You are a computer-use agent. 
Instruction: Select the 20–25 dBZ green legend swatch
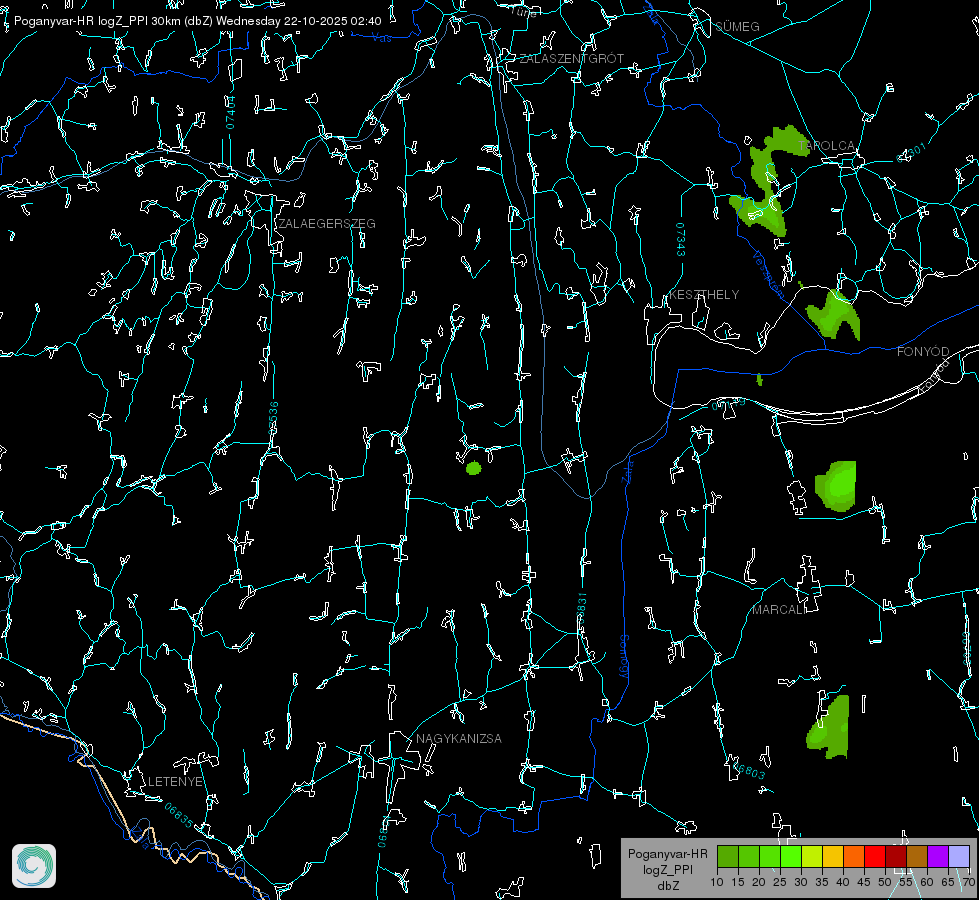pyautogui.click(x=770, y=856)
